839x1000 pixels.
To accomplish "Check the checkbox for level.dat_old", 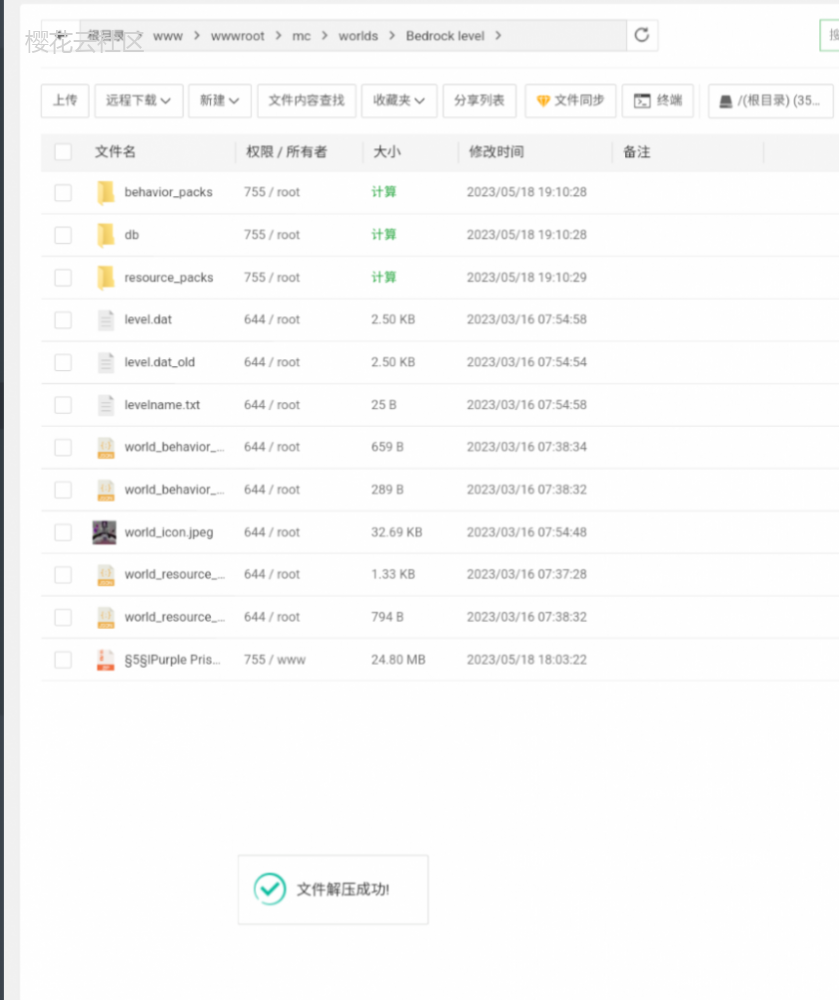I will 63,362.
